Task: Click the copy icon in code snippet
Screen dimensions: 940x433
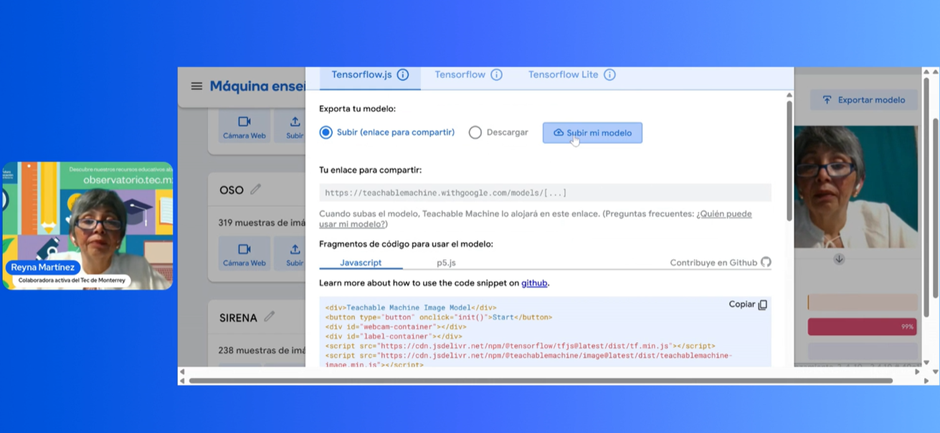Action: click(x=762, y=305)
